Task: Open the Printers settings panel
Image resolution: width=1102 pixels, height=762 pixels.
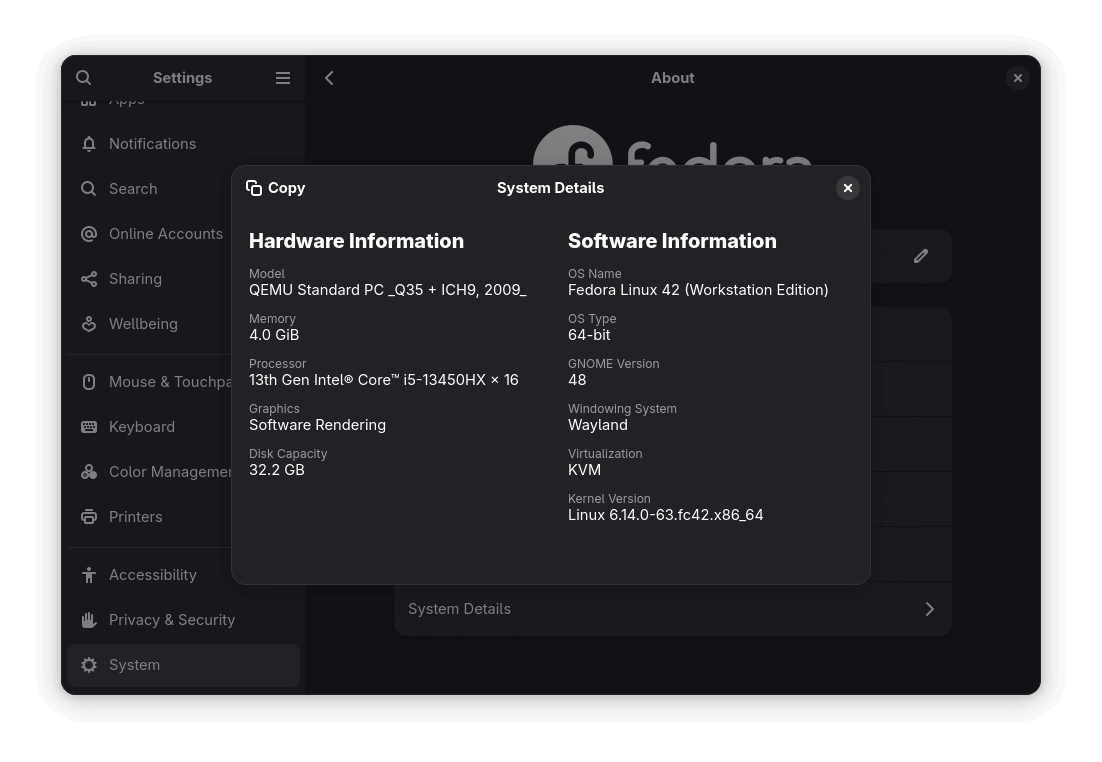Action: (135, 516)
